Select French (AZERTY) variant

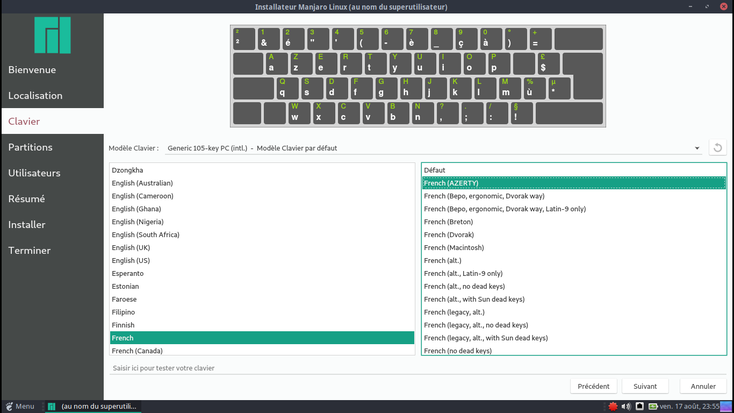[x=574, y=183]
